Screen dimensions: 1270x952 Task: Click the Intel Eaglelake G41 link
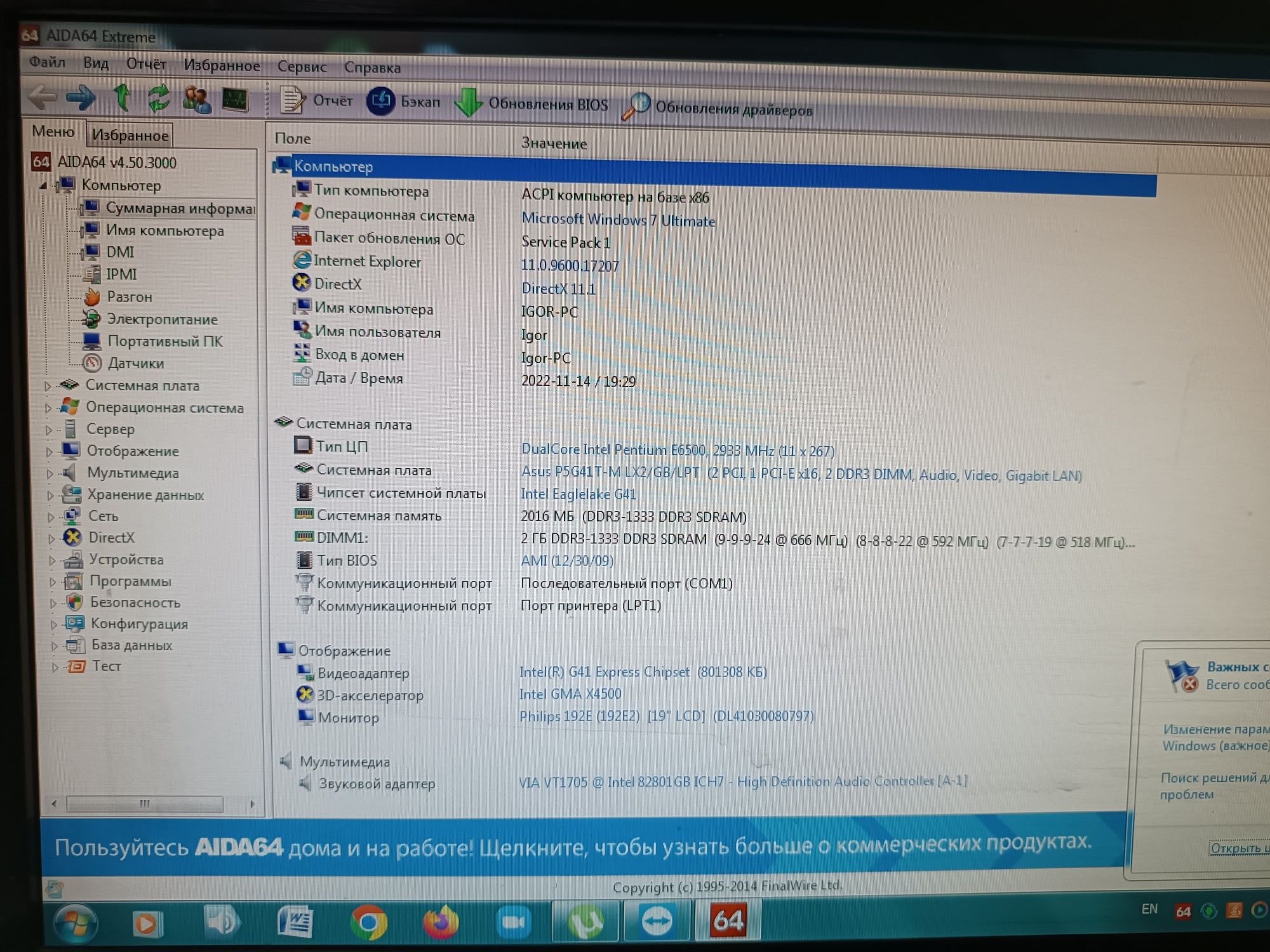578,494
